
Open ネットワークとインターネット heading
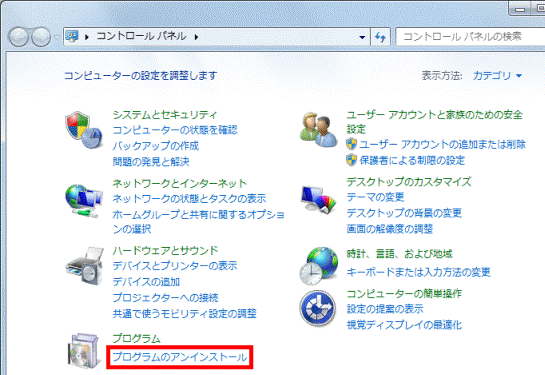(x=179, y=183)
